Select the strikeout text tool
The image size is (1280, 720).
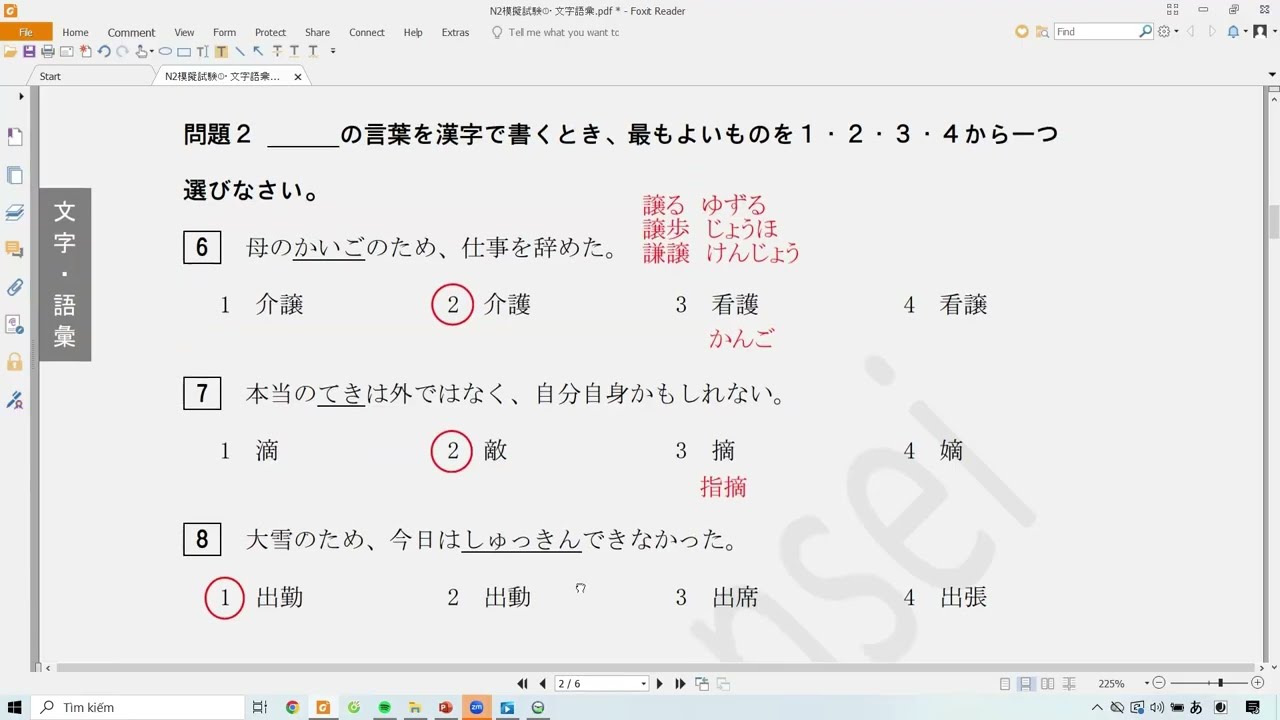point(277,51)
